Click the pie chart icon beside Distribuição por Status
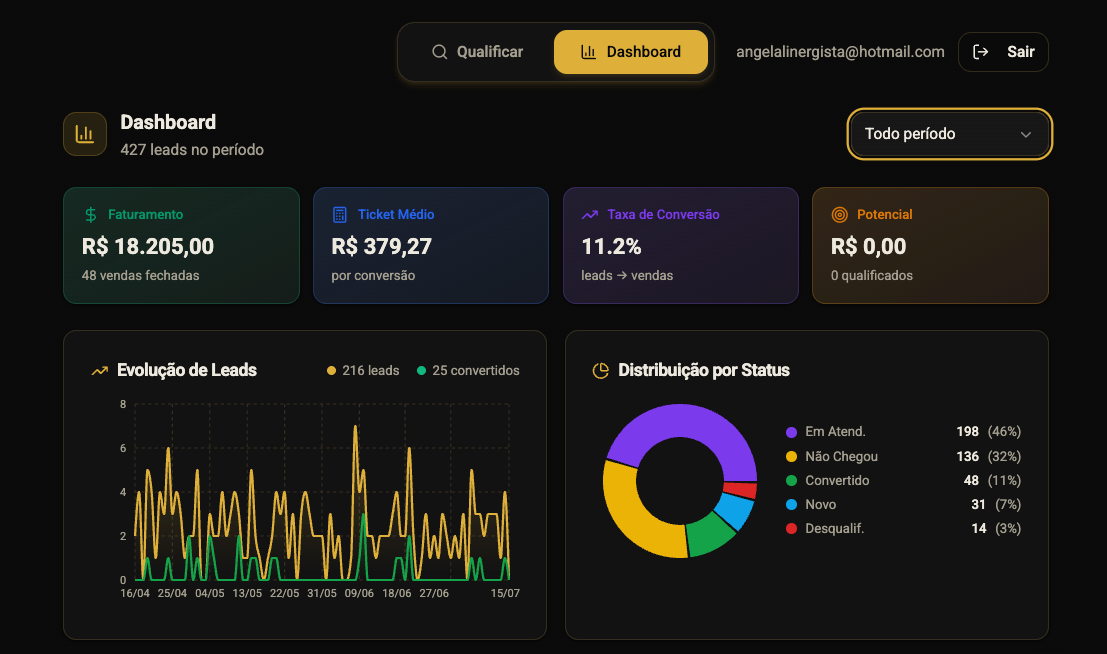This screenshot has width=1107, height=654. point(601,371)
